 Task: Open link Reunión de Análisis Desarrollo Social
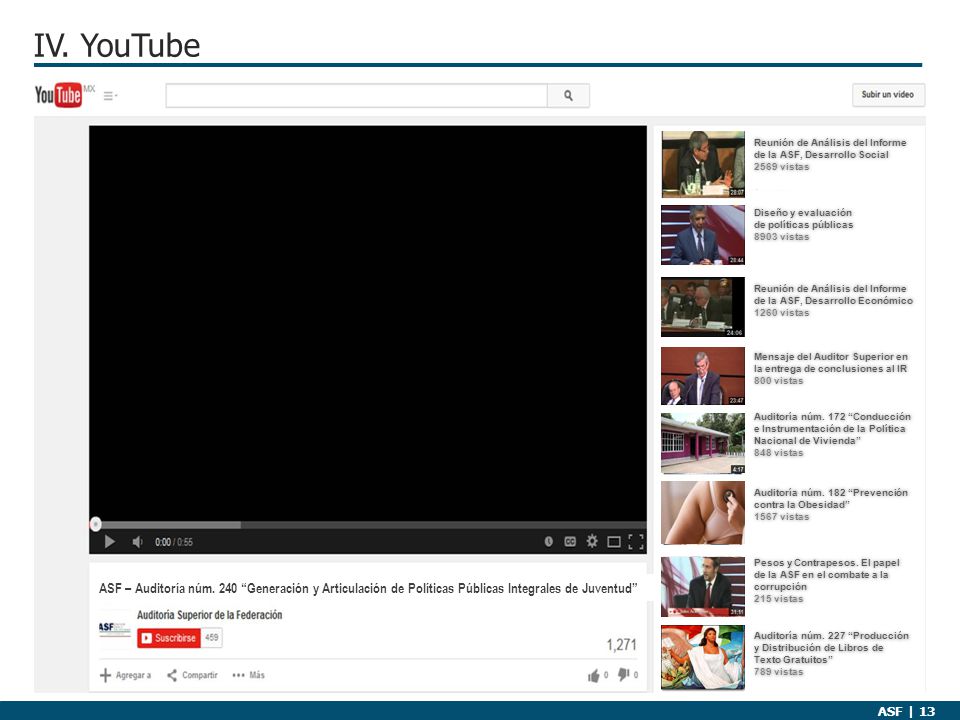pyautogui.click(x=830, y=149)
